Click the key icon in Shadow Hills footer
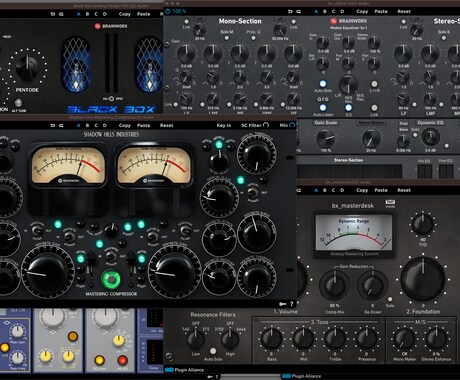The image size is (460, 380). click(x=282, y=304)
